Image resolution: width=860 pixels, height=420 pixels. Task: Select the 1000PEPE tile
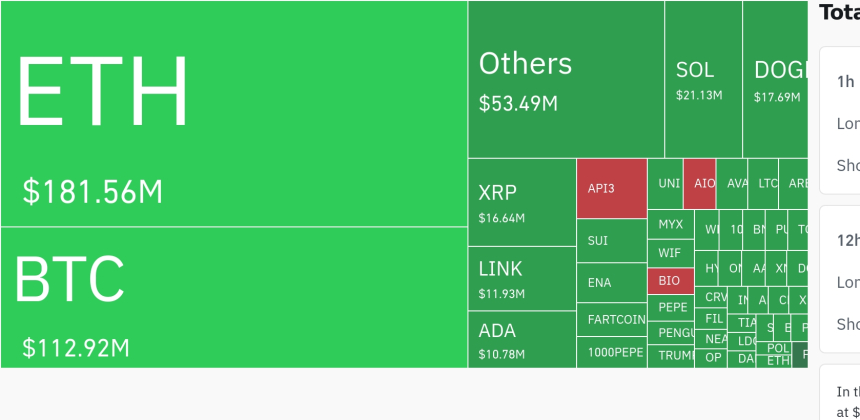click(x=611, y=352)
